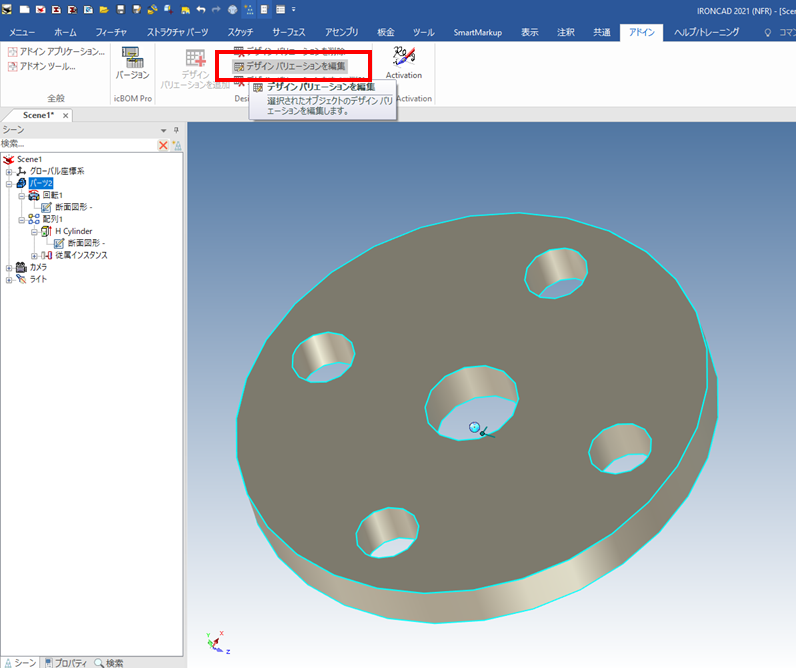
Task: Select H Cylinder in the scene tree
Action: pyautogui.click(x=73, y=231)
